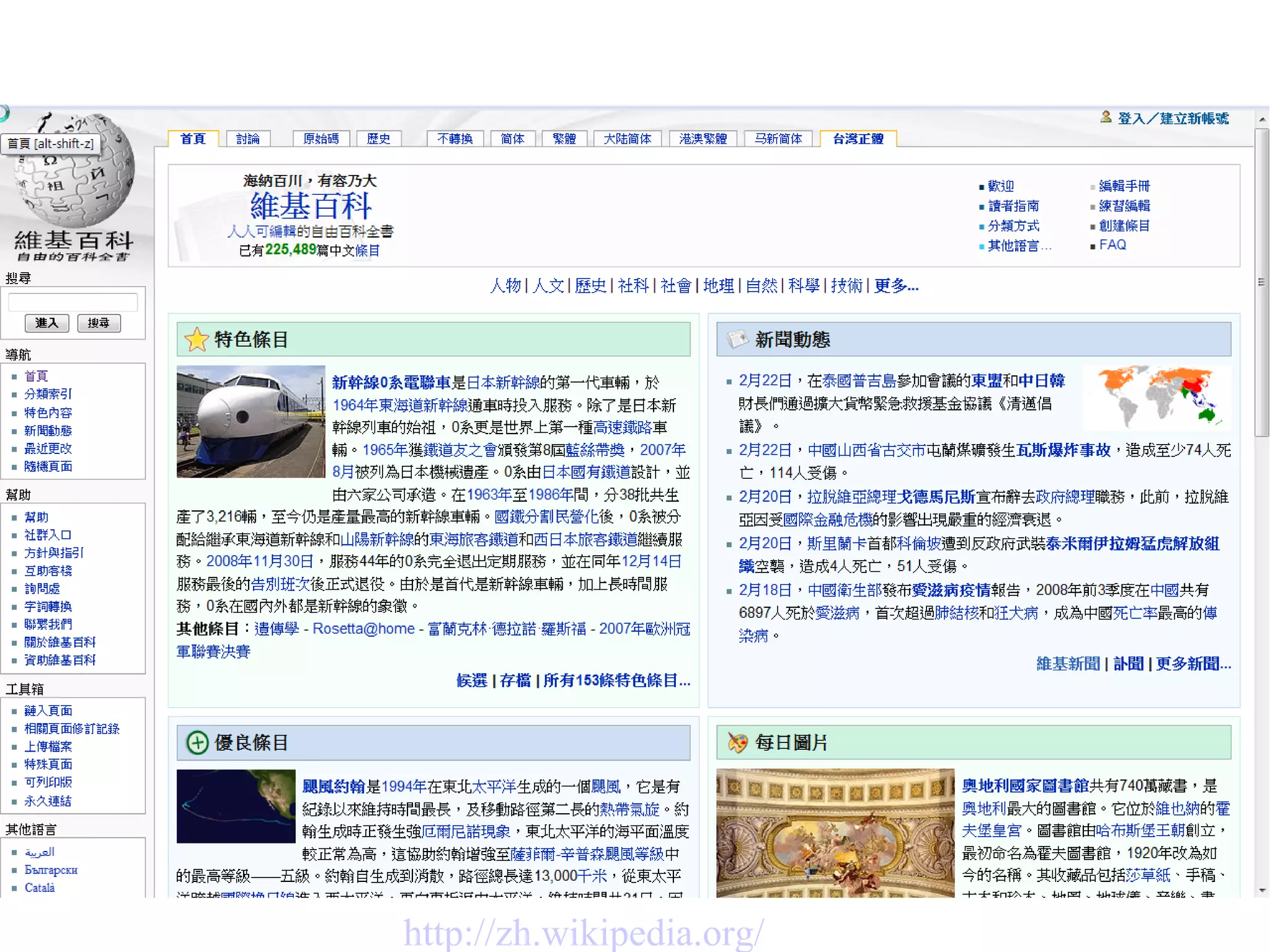Viewport: 1270px width, 952px height.
Task: Click the newspaper icon in 新聞動態 header
Action: tap(737, 339)
